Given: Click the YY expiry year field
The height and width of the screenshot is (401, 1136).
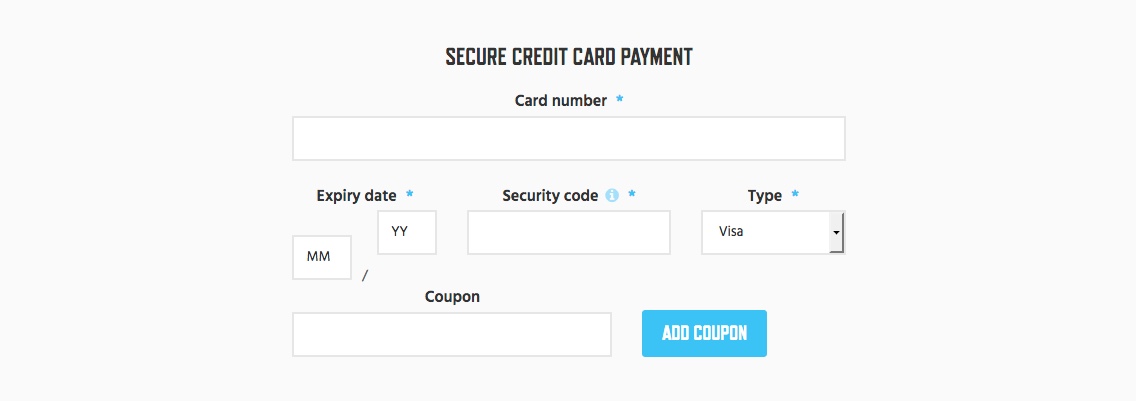Looking at the screenshot, I should (x=406, y=233).
